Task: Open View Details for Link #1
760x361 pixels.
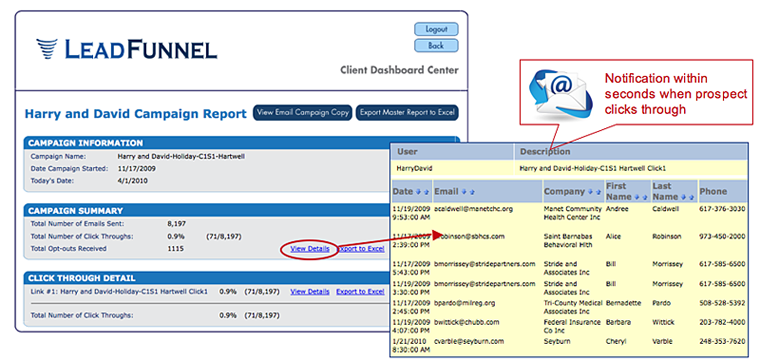Action: click(x=310, y=292)
